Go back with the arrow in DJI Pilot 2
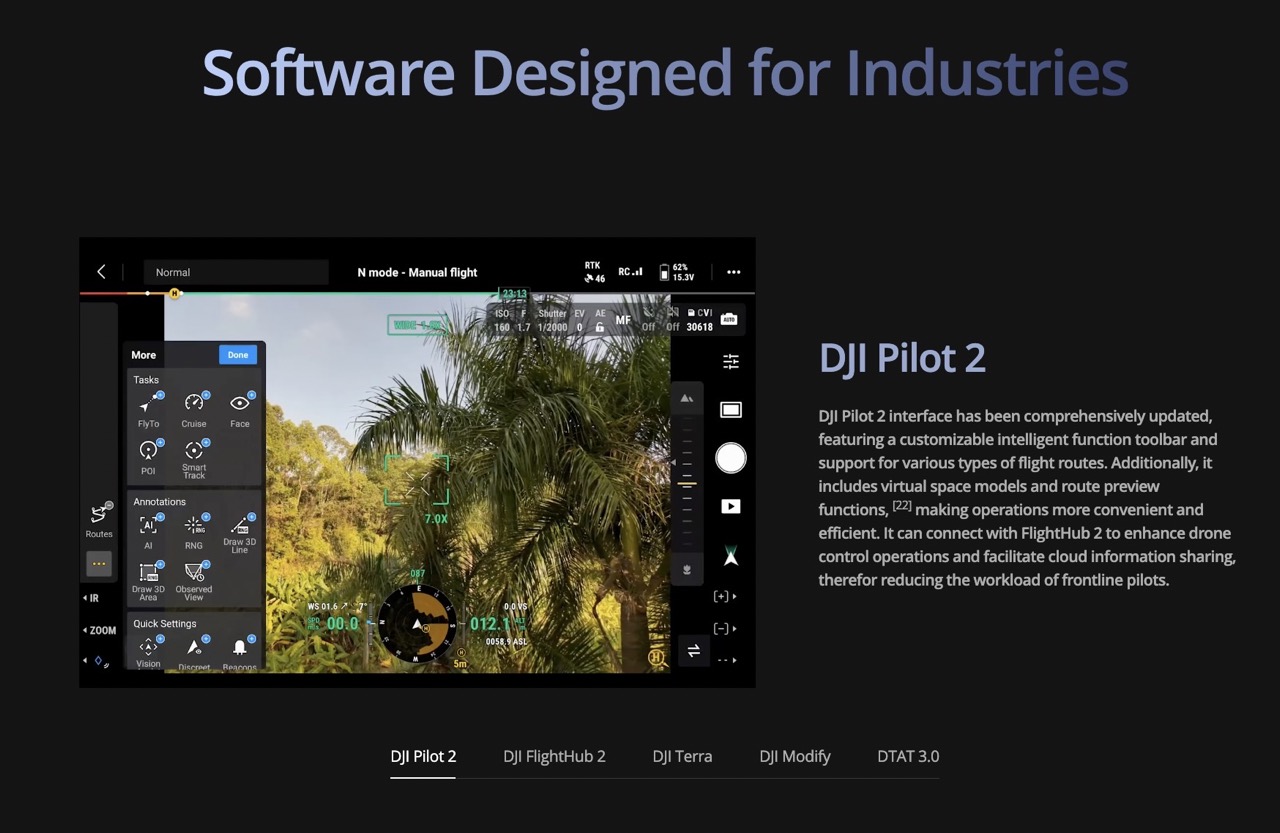This screenshot has width=1280, height=833. [101, 272]
